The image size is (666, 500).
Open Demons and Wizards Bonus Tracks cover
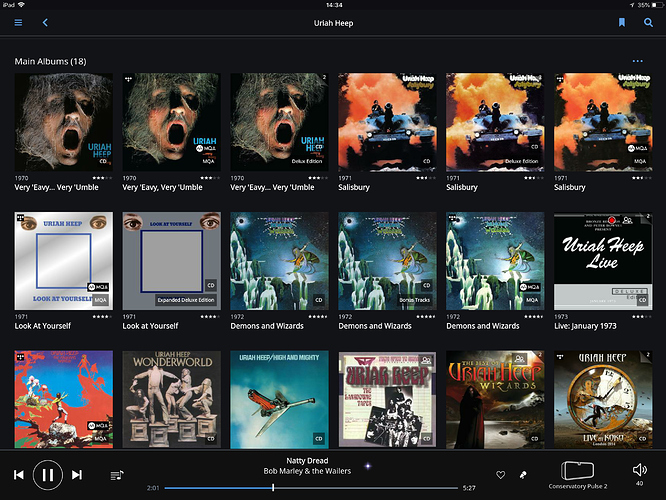click(x=387, y=261)
